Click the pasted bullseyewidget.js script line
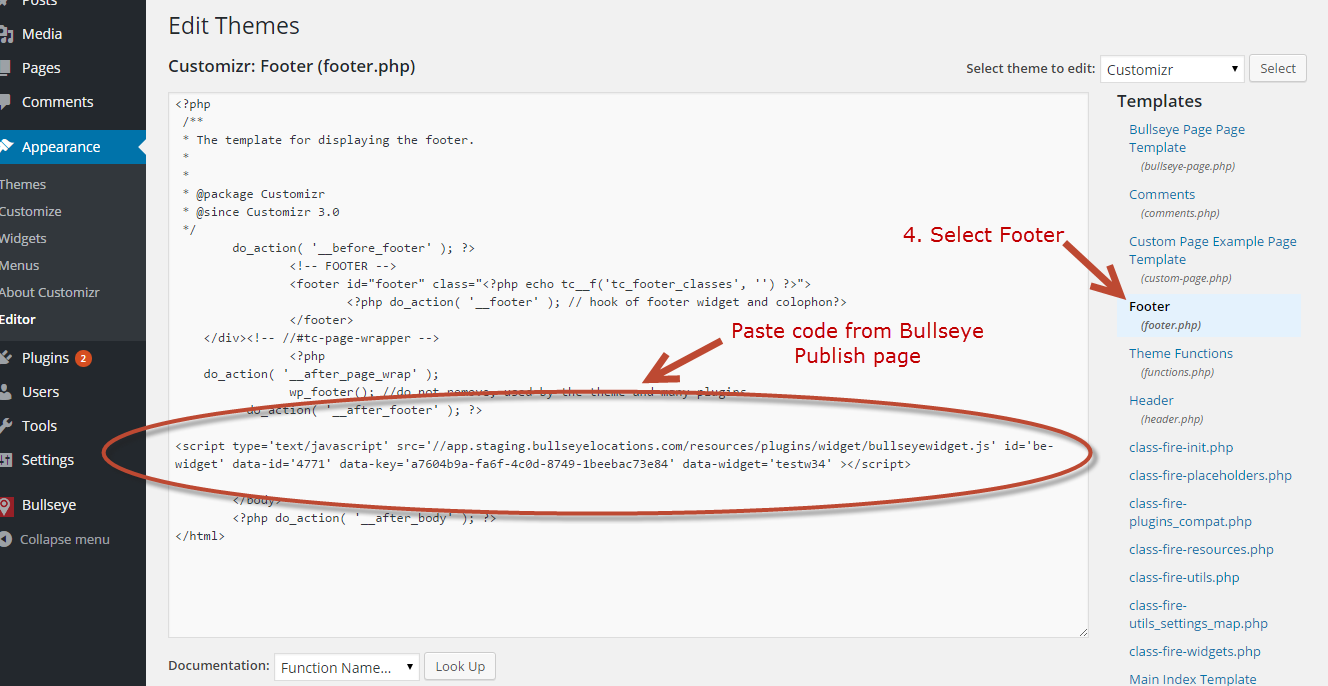1328x686 pixels. (614, 455)
